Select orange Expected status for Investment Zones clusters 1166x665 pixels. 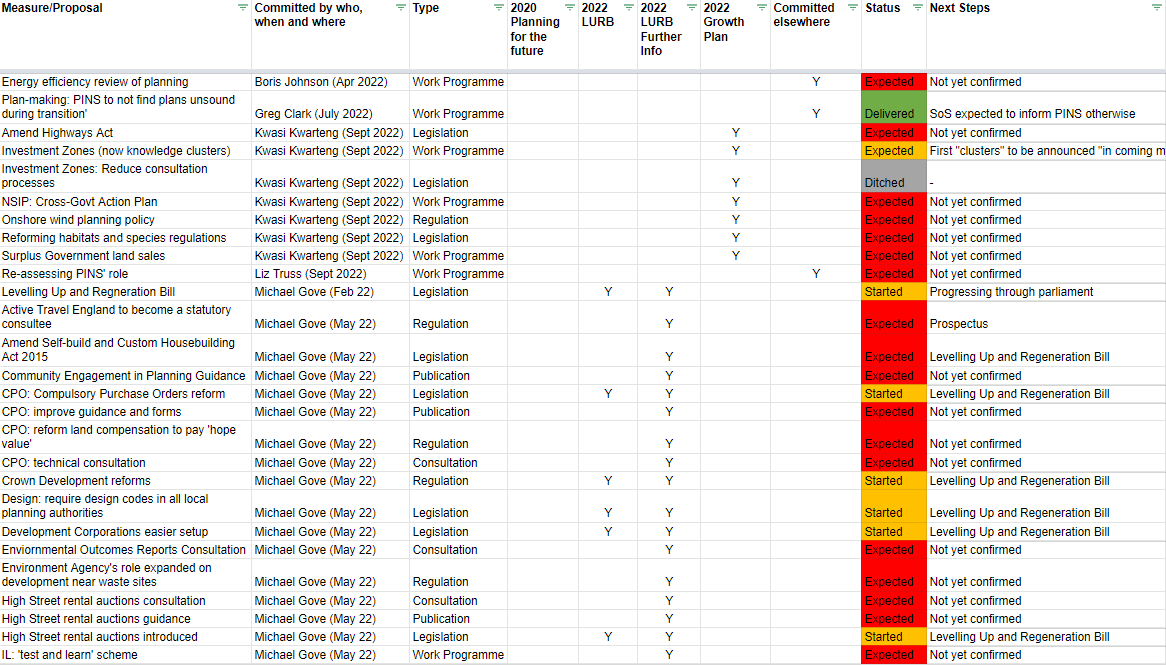pyautogui.click(x=894, y=151)
